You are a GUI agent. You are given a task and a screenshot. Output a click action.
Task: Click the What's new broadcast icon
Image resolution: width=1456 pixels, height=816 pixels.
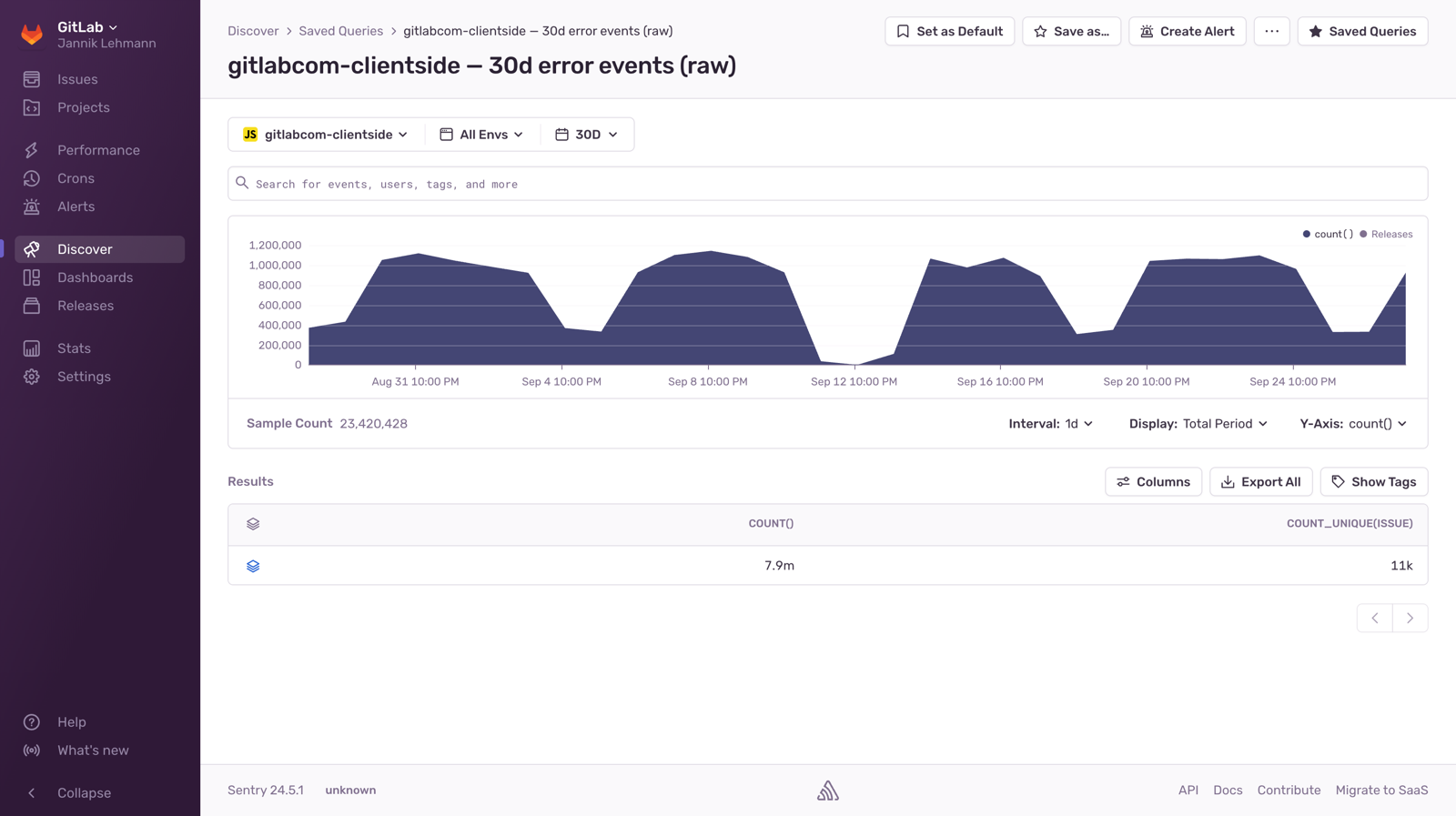click(32, 751)
